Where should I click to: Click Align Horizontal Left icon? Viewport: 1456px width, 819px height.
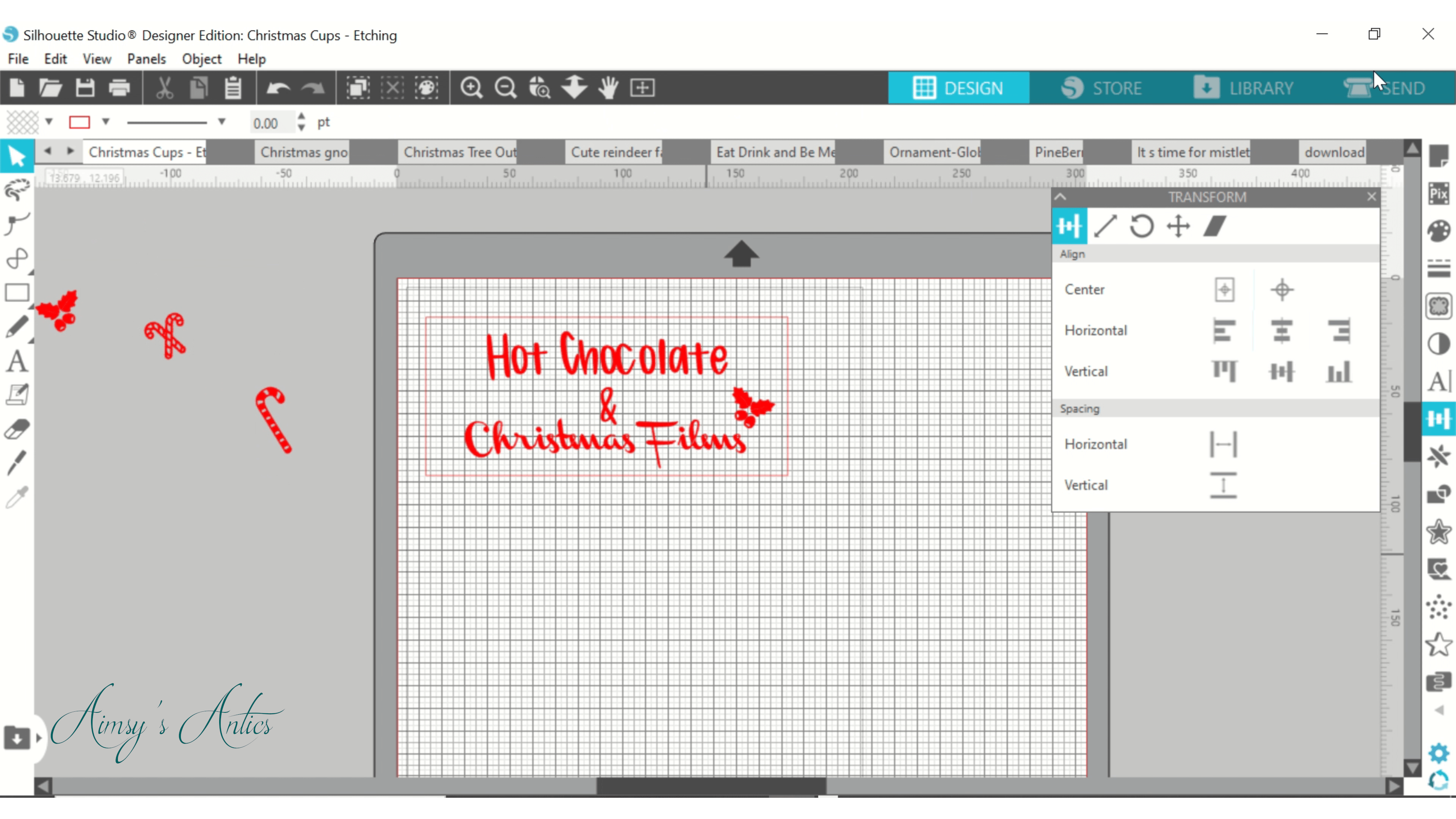click(1224, 331)
